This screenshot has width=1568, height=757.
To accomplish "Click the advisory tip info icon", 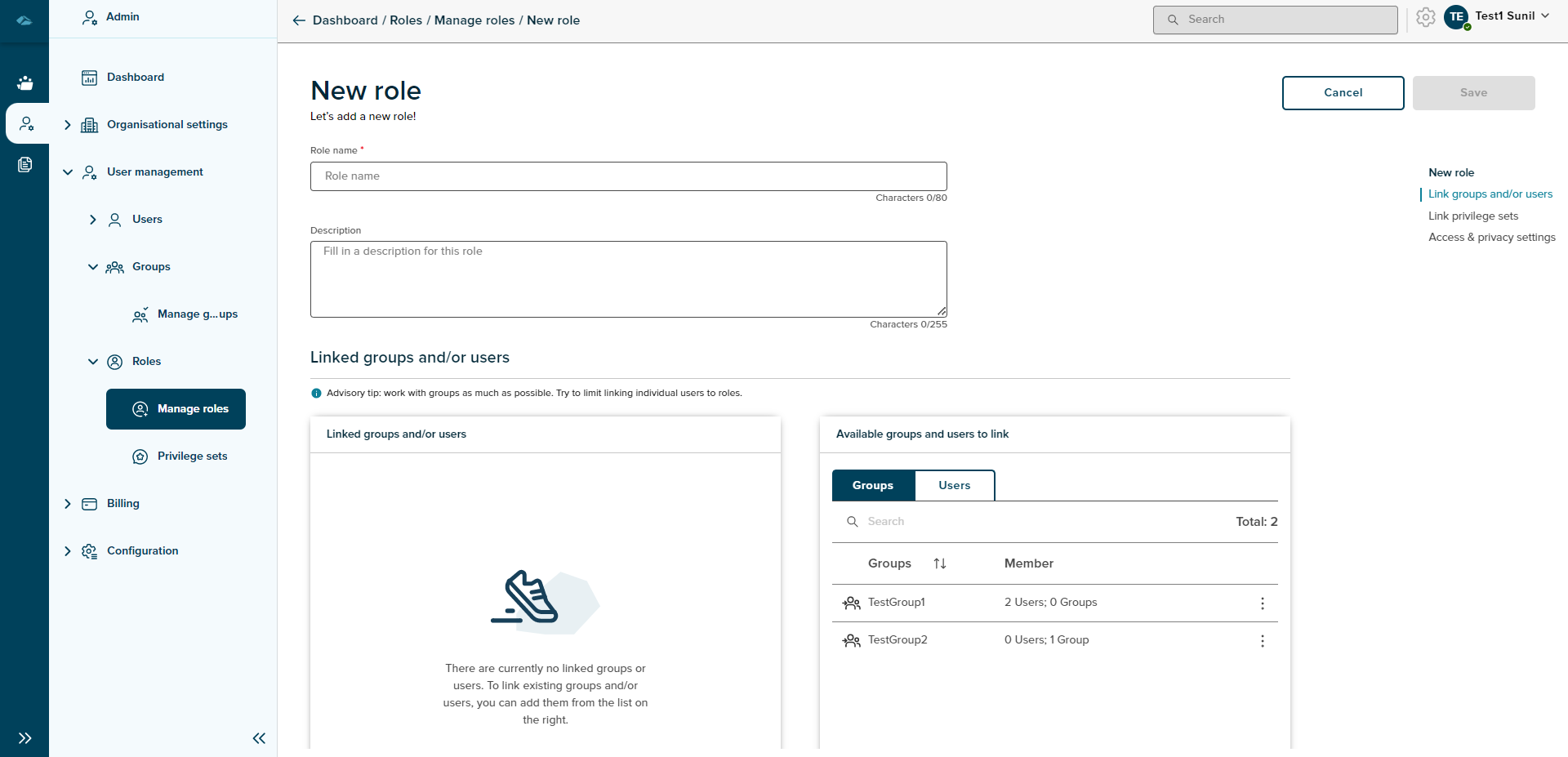I will [317, 393].
